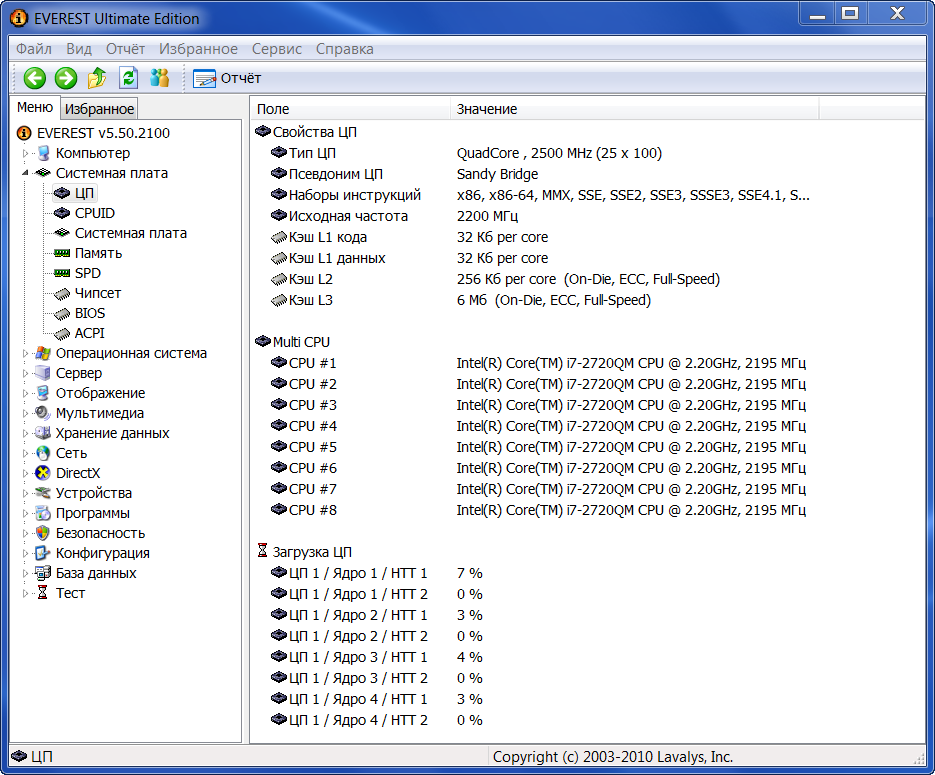Select the Чипсет tree item
The height and width of the screenshot is (775, 935).
[x=98, y=293]
